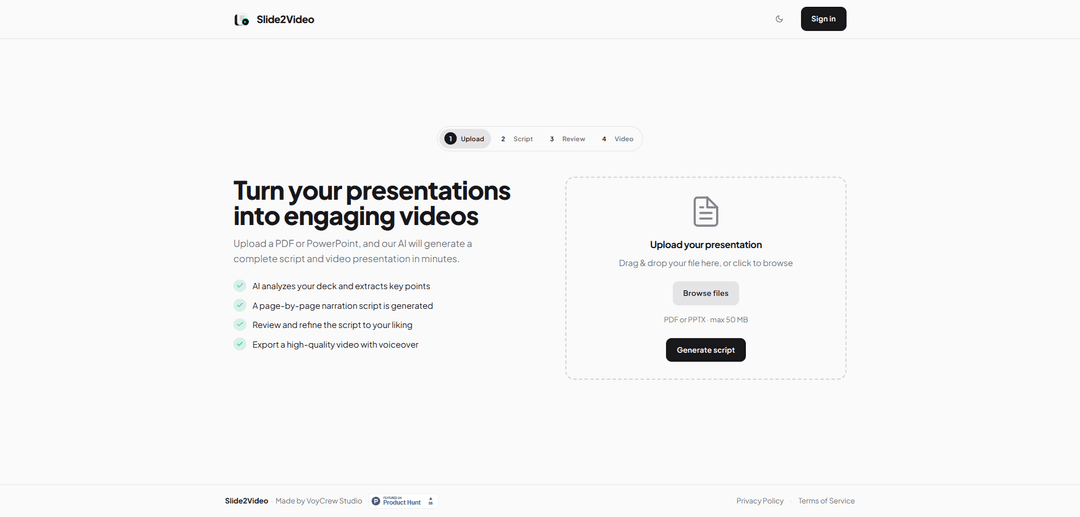Viewport: 1080px width, 517px height.
Task: Click 'Drag & drop your file here' dropzone text
Action: point(706,263)
